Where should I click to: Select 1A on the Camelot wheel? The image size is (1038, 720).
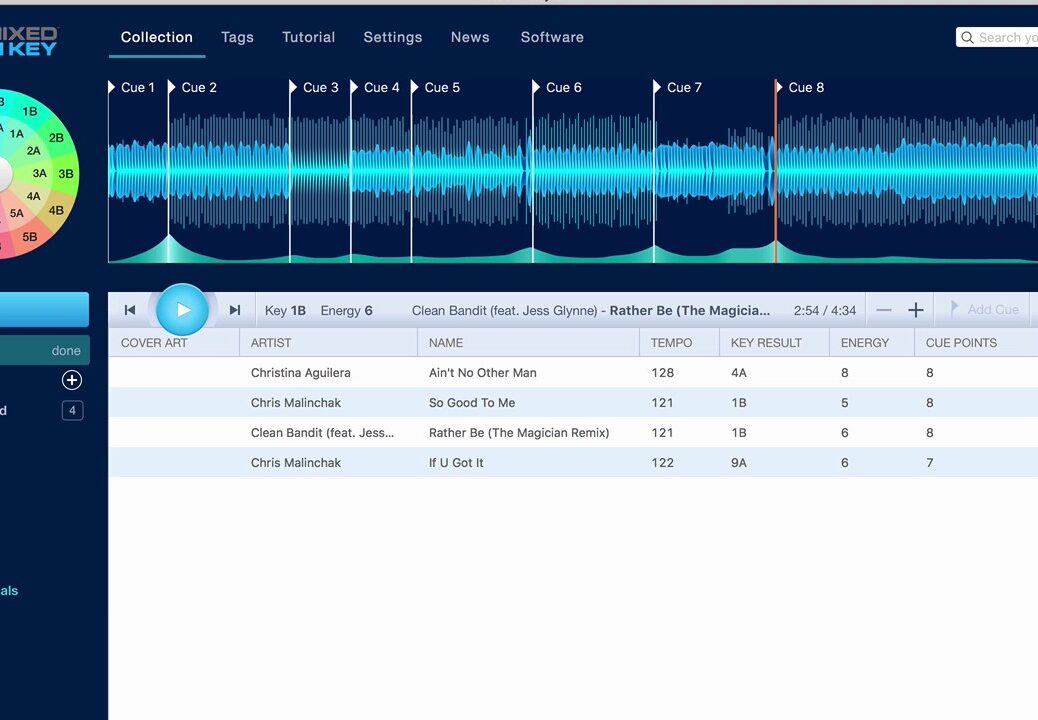tap(17, 134)
